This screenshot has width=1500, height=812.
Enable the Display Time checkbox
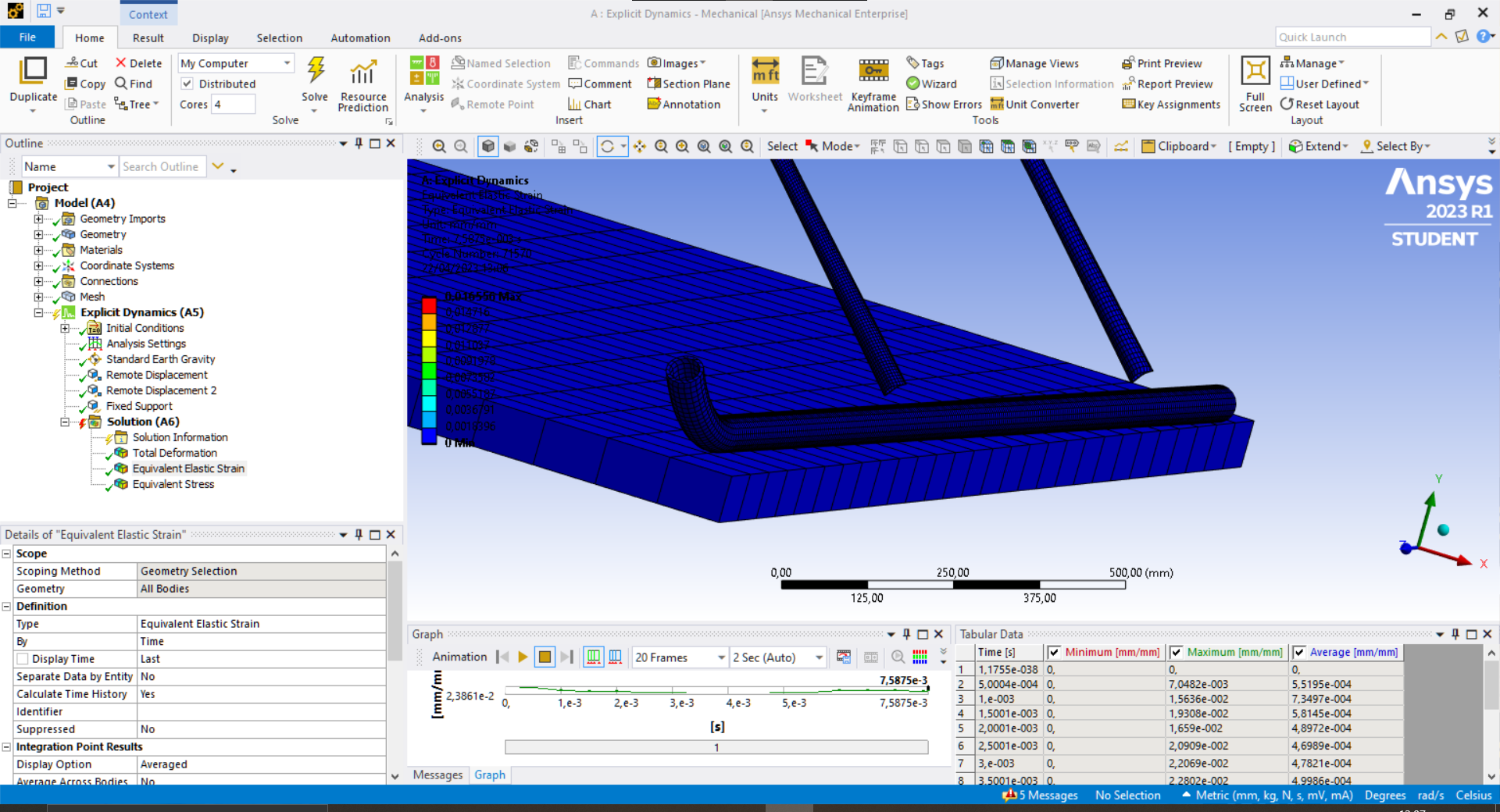[x=23, y=659]
